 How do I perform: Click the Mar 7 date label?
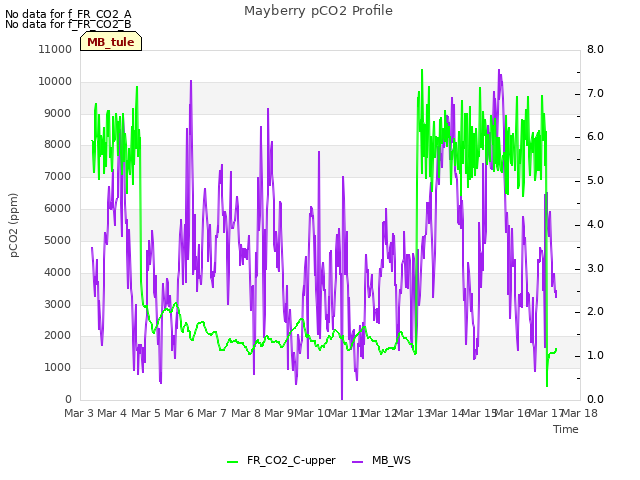(212, 413)
